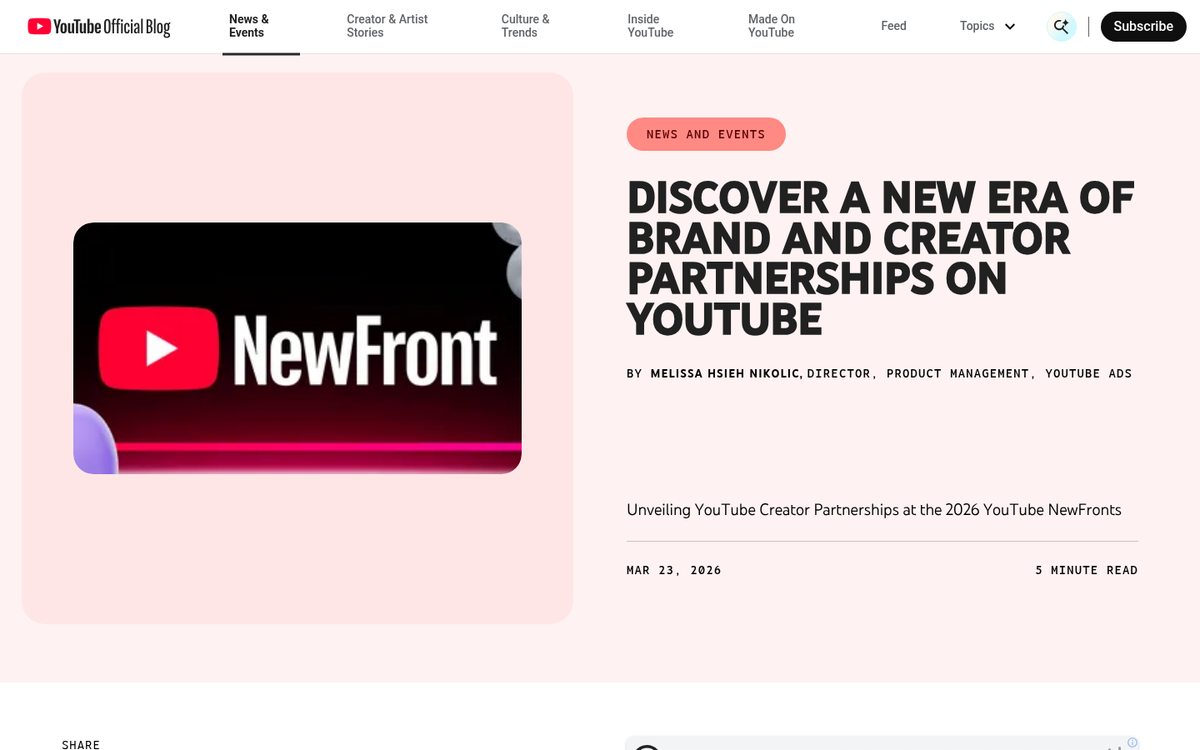The image size is (1200, 750).
Task: Click the NewFront article thumbnail
Action: click(x=297, y=347)
